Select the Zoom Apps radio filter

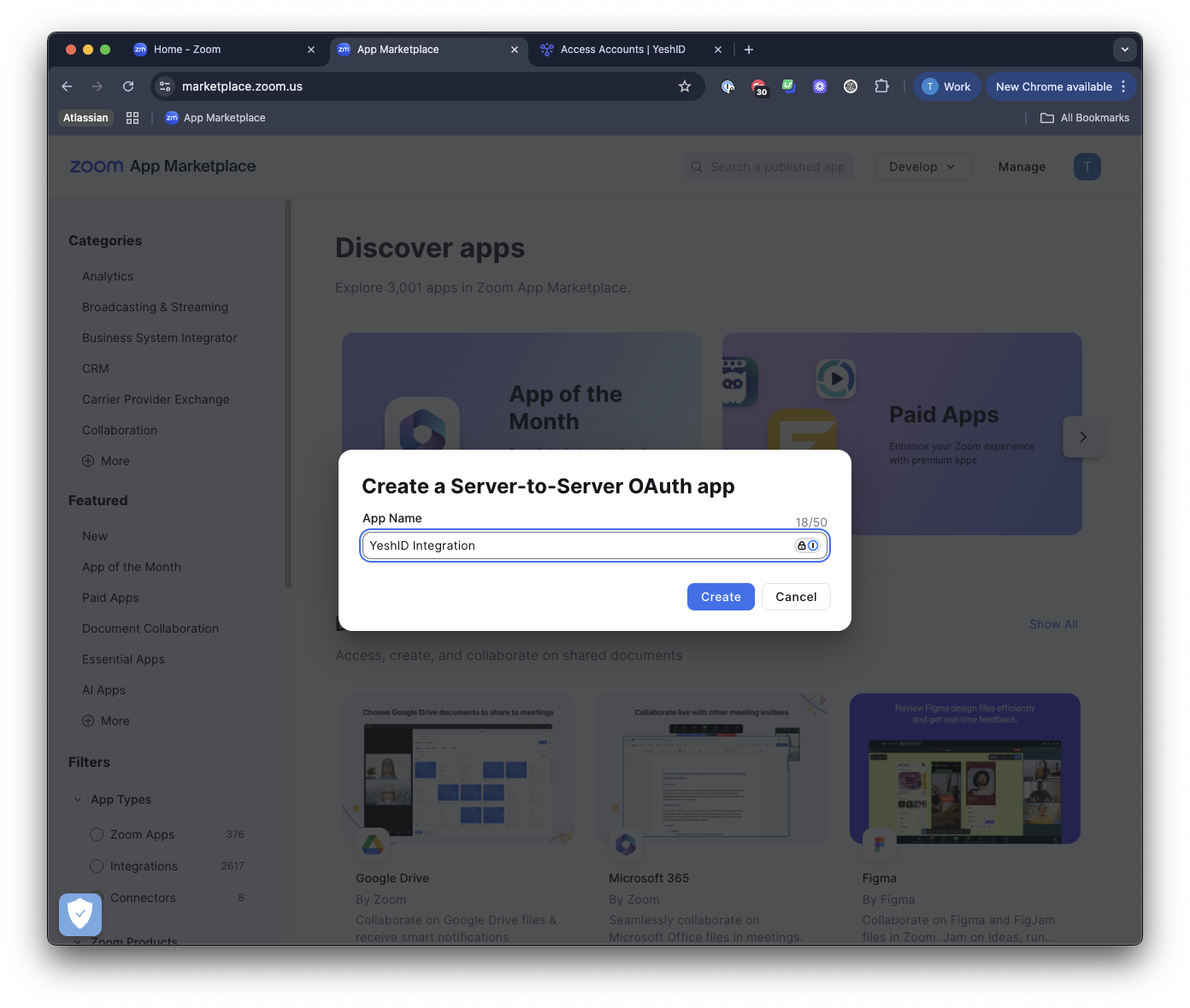[x=97, y=834]
